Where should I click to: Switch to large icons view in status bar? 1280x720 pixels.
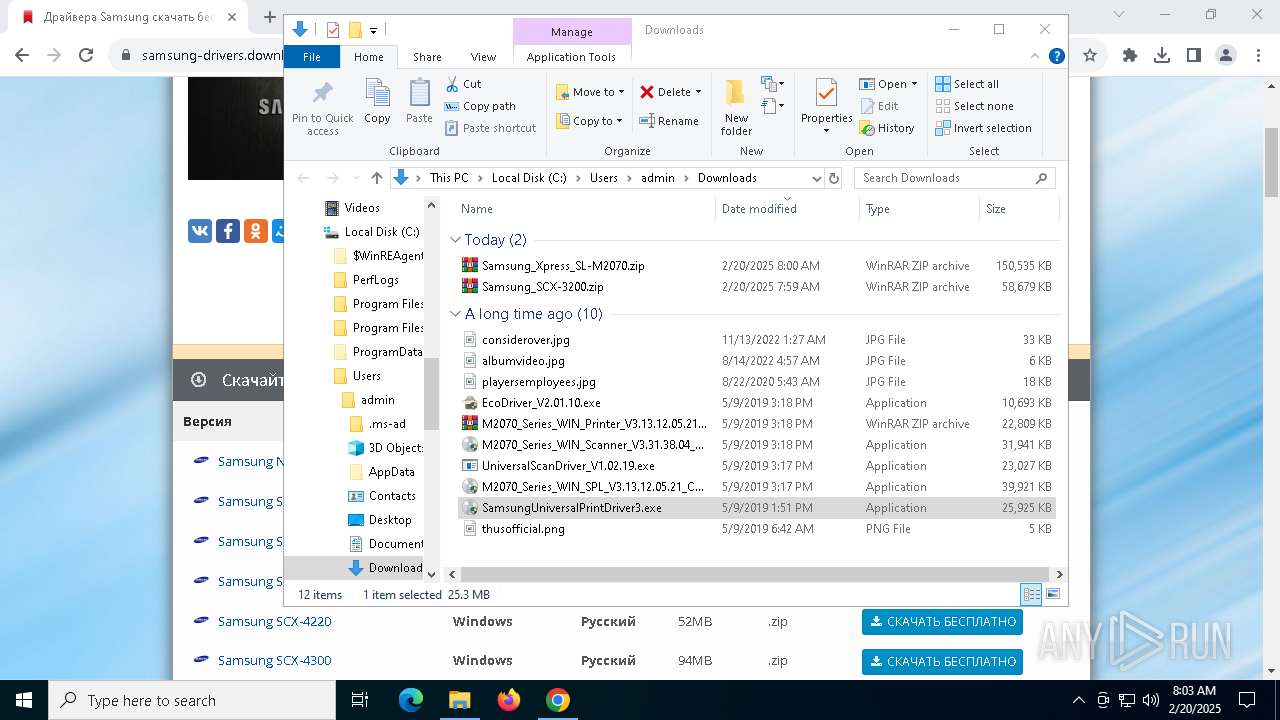click(1052, 594)
